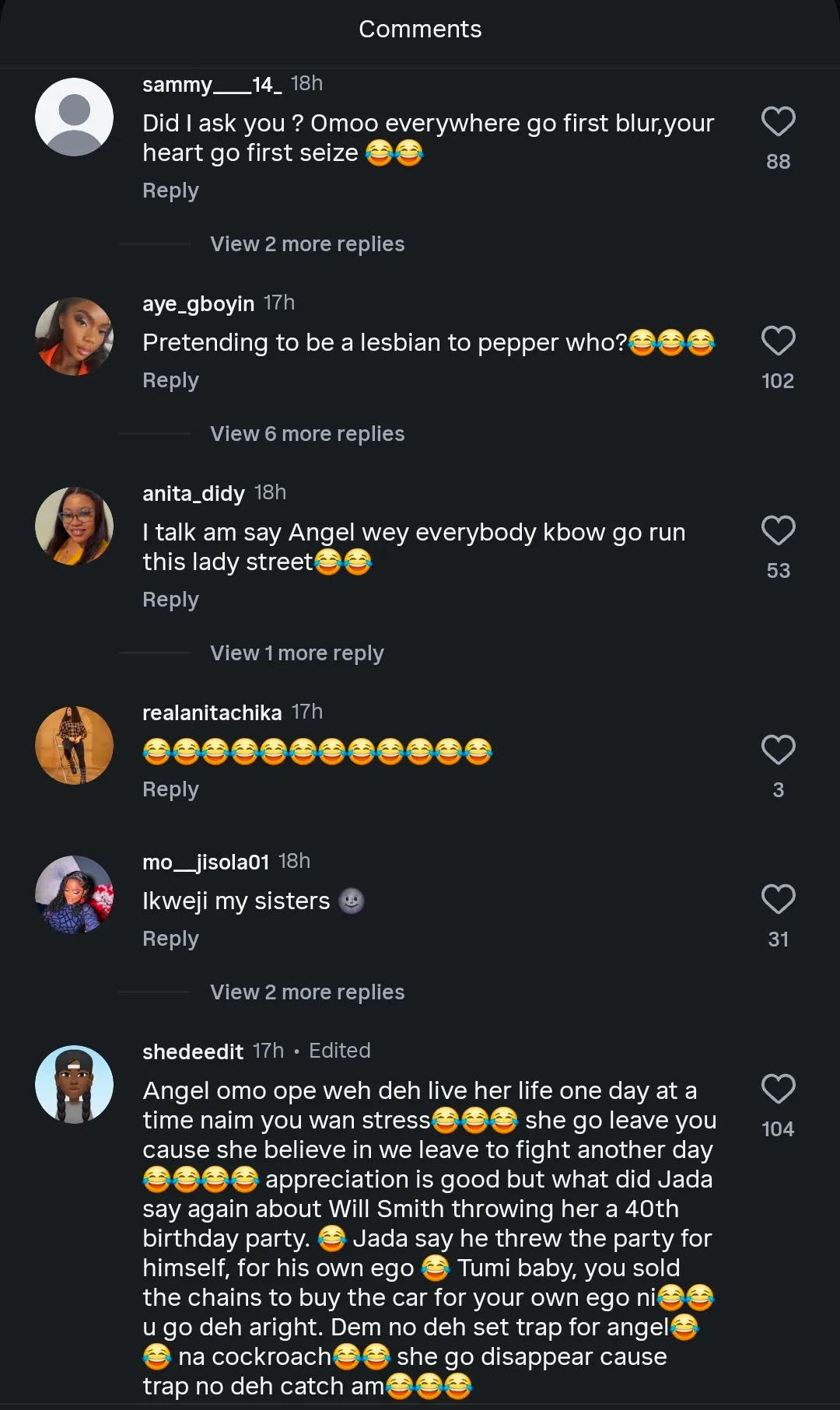Expand 'View 2 more replies' under sammy____14_
The height and width of the screenshot is (1410, 840).
tap(307, 244)
